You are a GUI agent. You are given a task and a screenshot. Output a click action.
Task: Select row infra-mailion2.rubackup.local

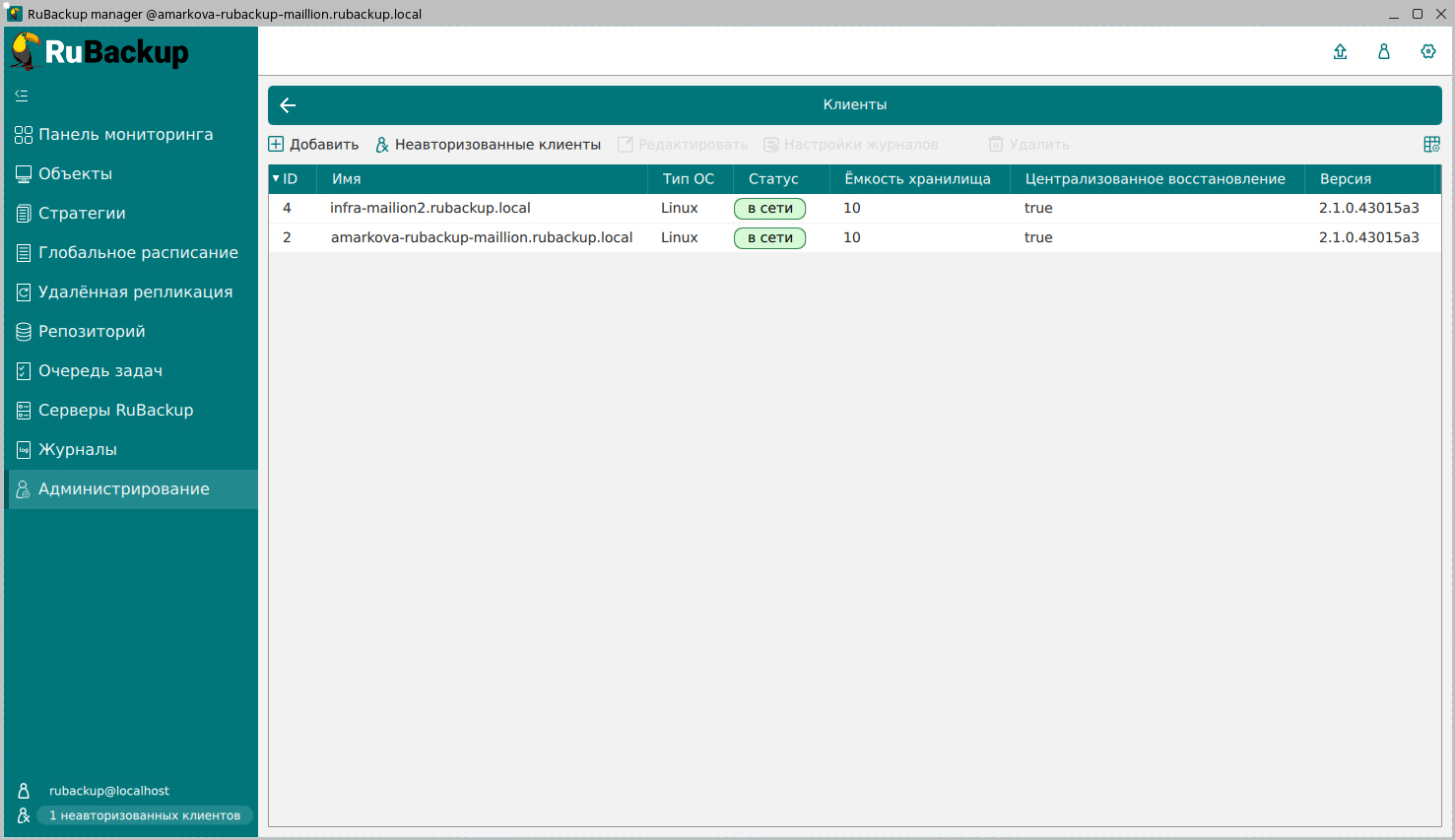point(430,209)
